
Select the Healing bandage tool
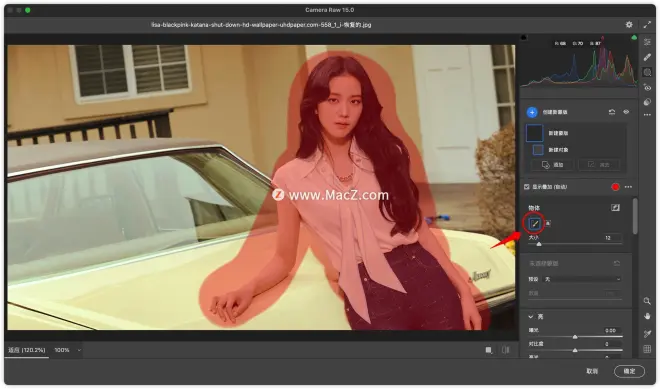[x=647, y=57]
